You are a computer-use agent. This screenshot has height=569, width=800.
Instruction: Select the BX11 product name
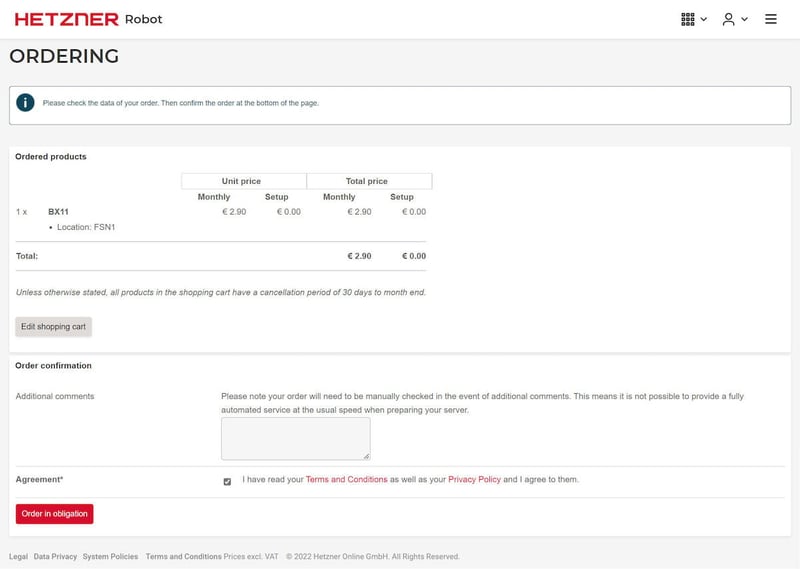coord(58,212)
